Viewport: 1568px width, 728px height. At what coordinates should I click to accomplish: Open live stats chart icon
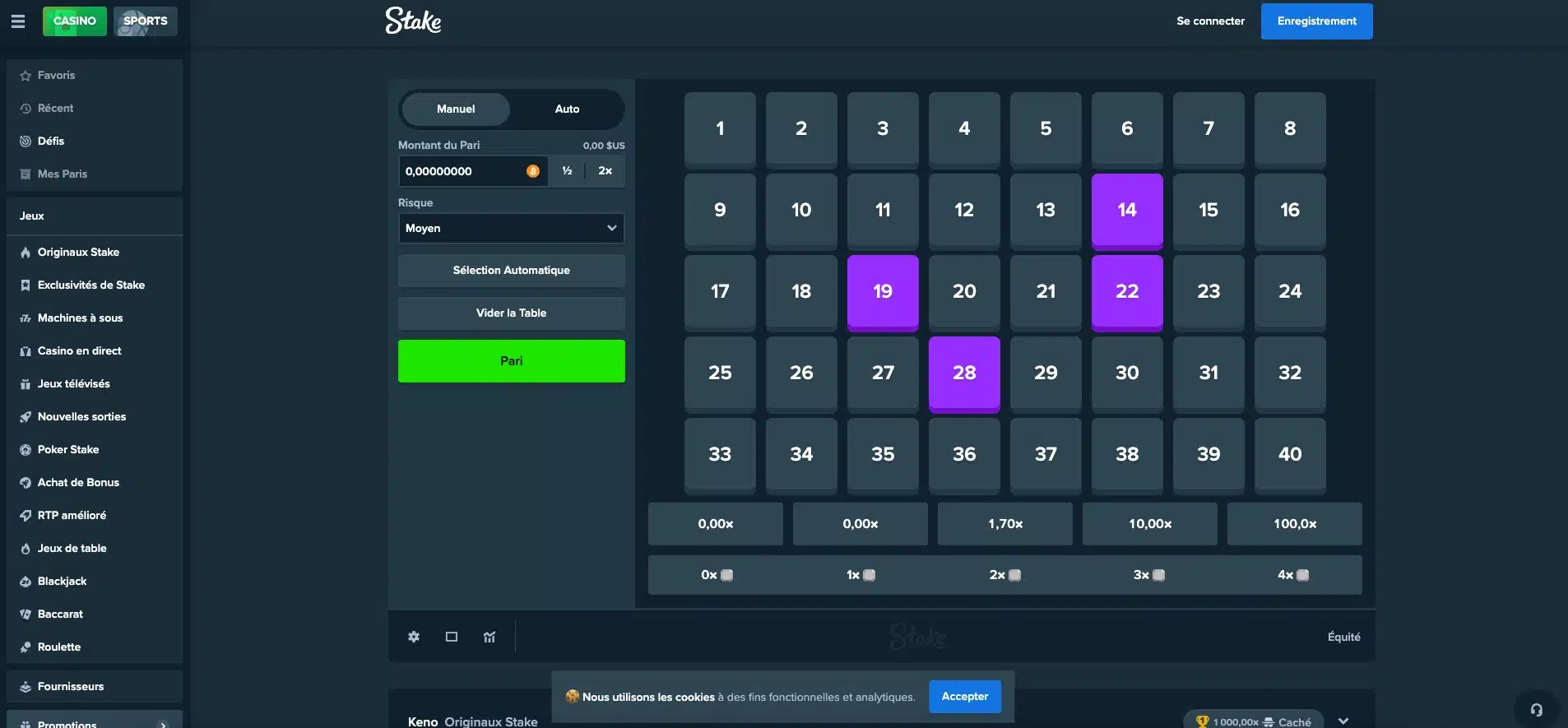489,637
